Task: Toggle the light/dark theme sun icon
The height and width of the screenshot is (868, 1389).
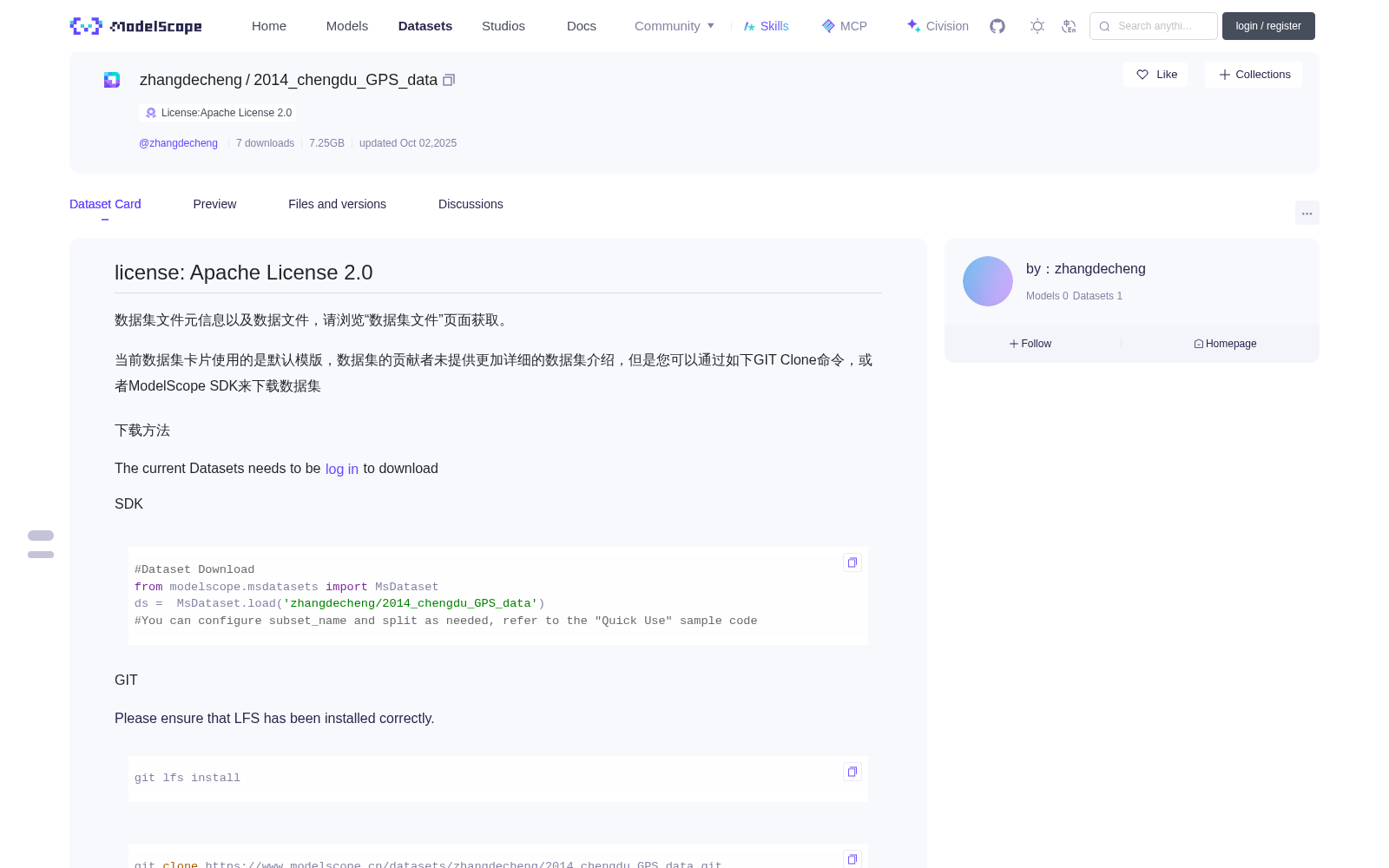Action: pos(1037,26)
